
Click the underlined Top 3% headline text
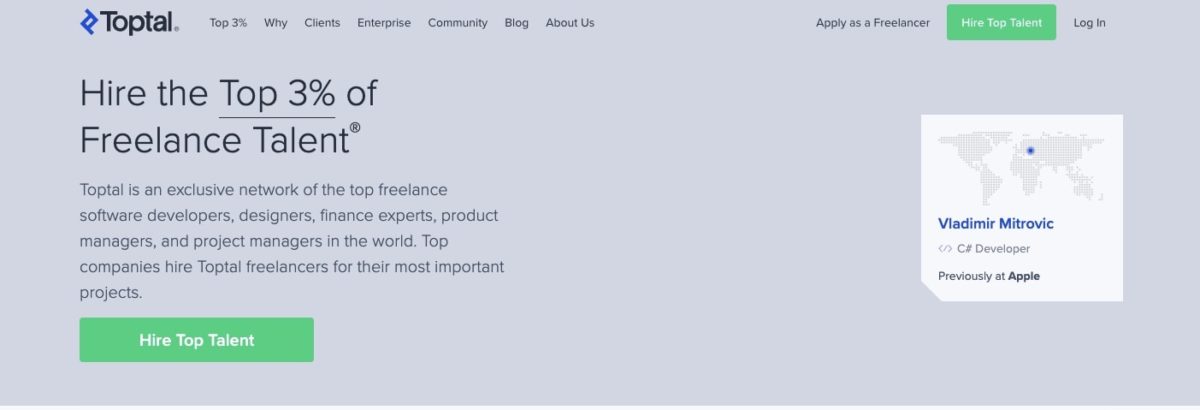pos(277,94)
